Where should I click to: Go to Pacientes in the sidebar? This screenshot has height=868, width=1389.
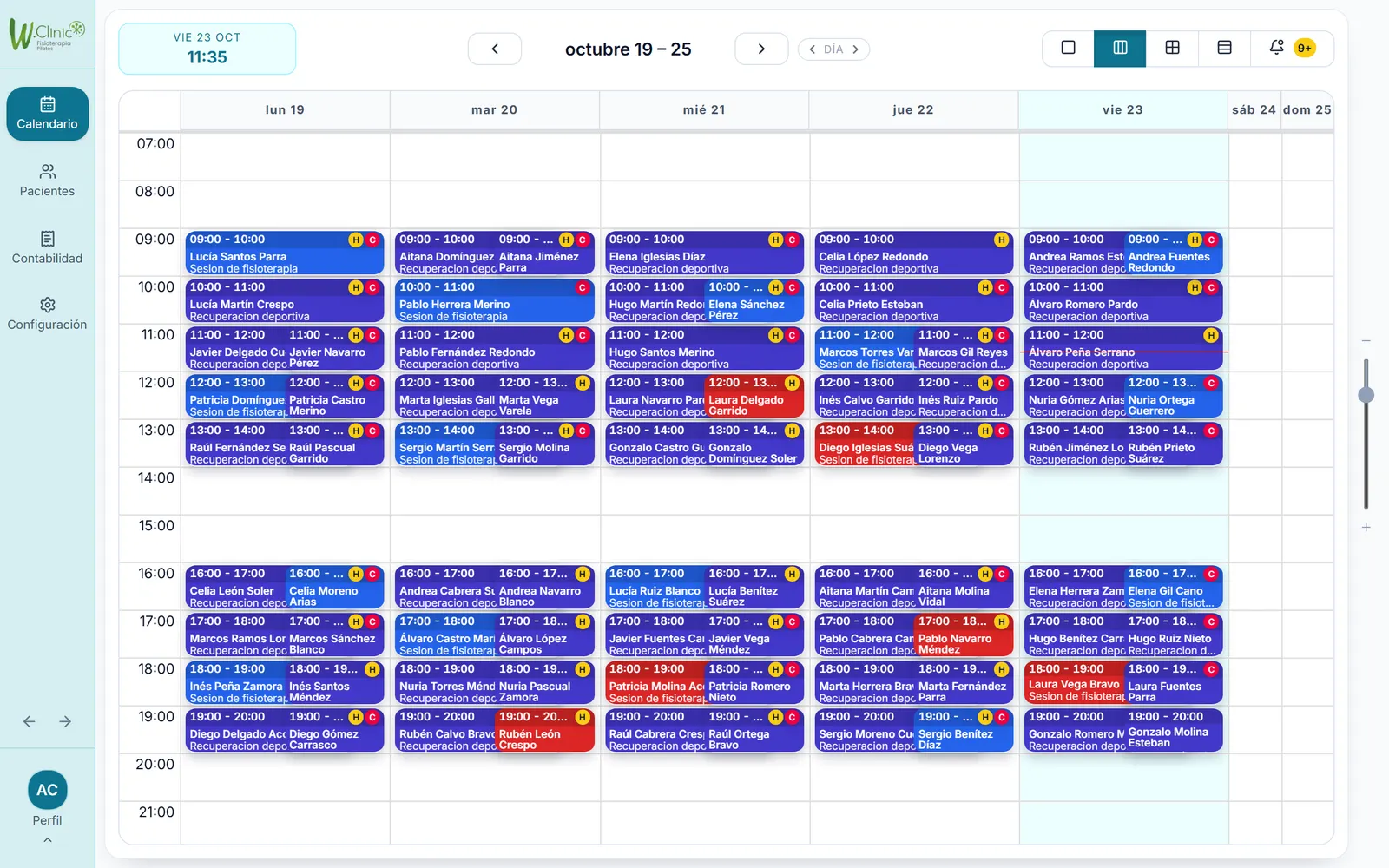tap(47, 181)
